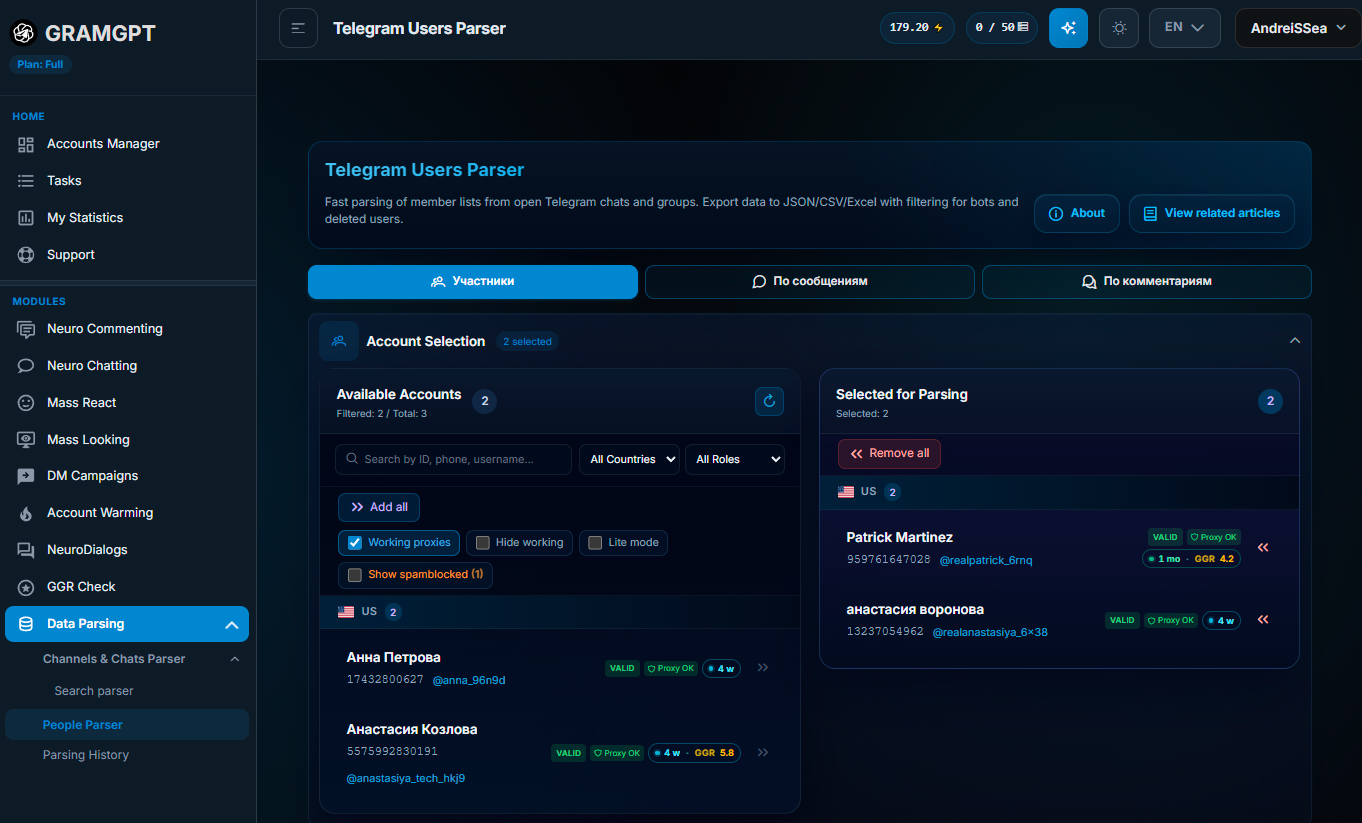
Task: Switch theme using the sun icon
Action: (x=1119, y=28)
